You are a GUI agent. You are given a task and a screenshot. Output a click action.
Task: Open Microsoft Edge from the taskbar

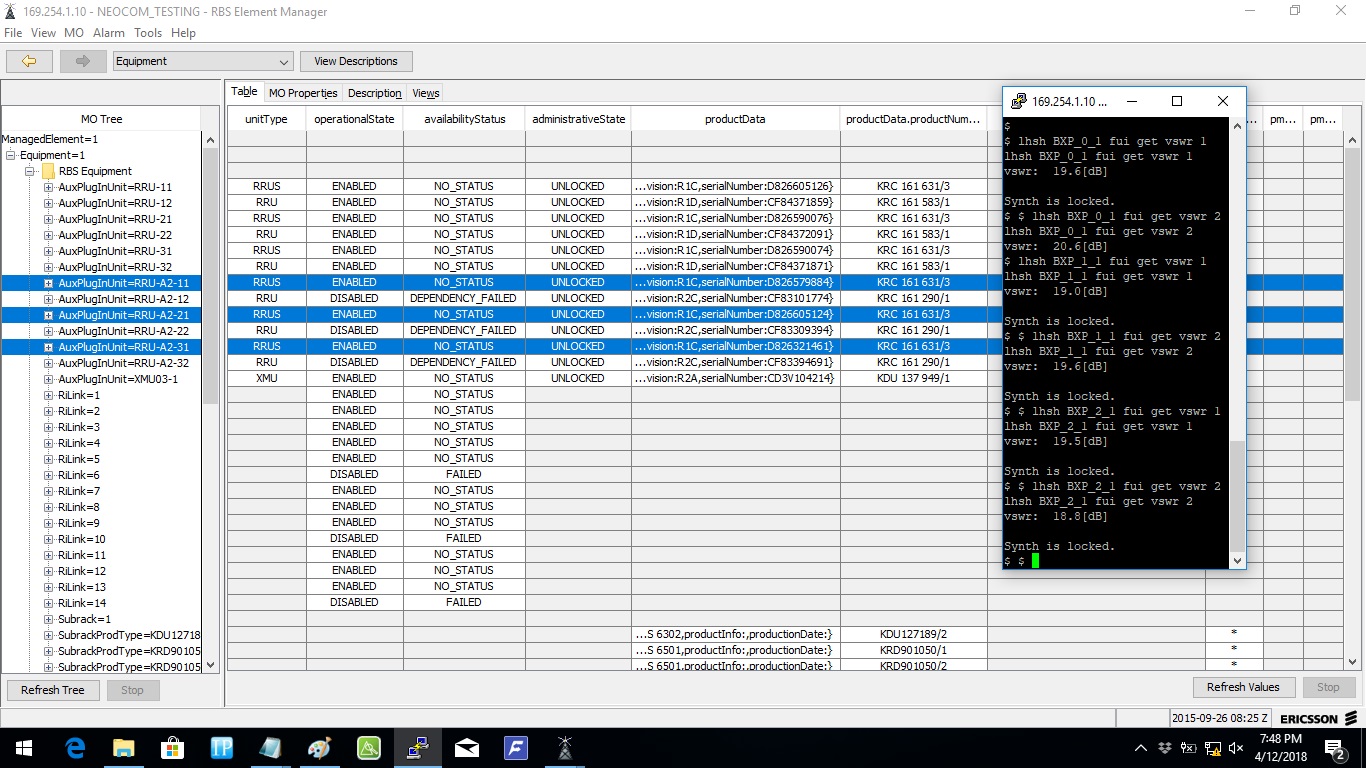pos(75,748)
